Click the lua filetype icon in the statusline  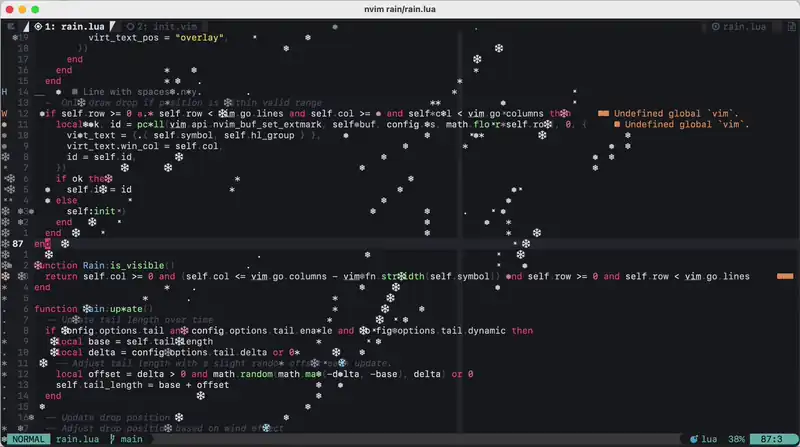(x=694, y=439)
